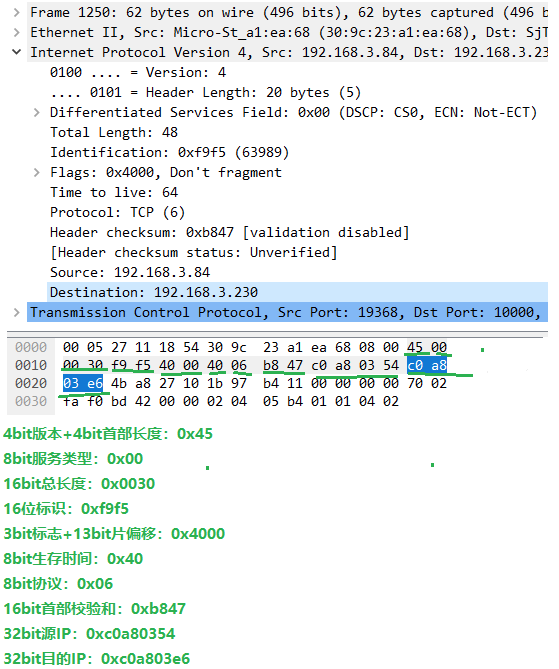Expand the Frame 1250 tree row

tap(17, 12)
